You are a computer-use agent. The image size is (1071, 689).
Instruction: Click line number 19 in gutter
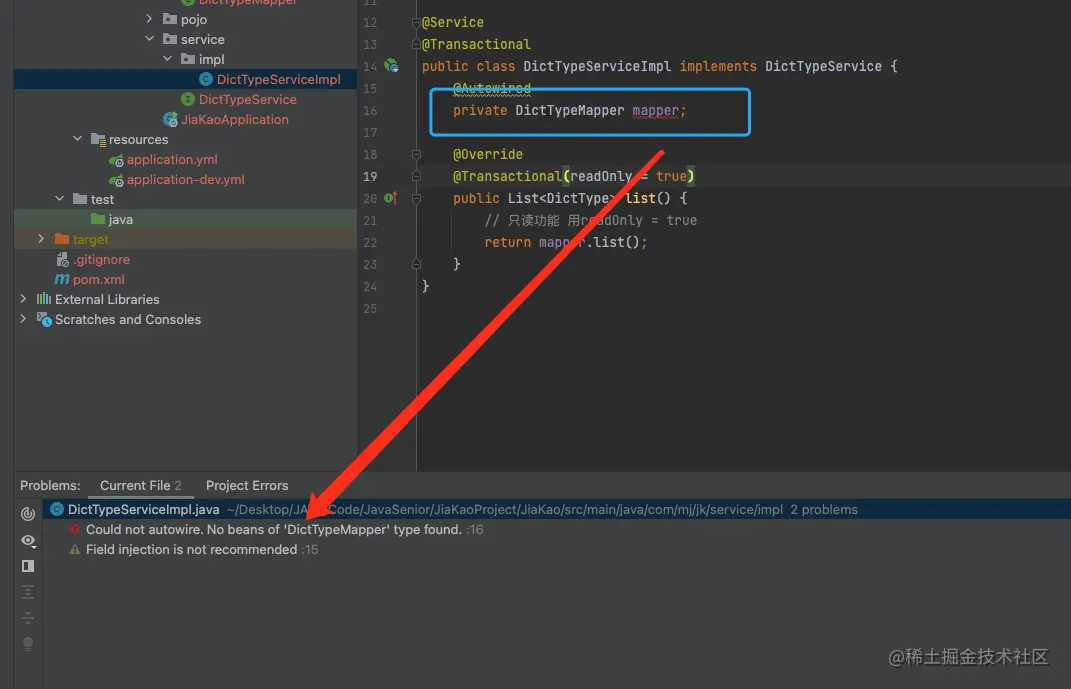[370, 176]
